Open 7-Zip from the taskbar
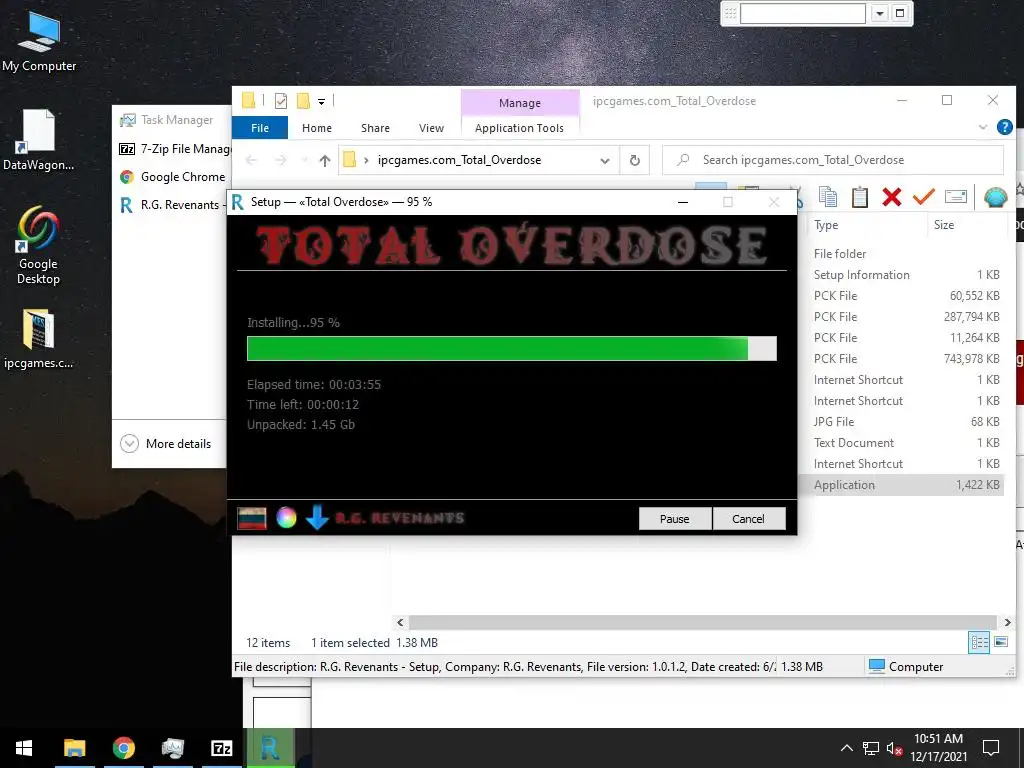This screenshot has width=1024, height=768. click(221, 748)
